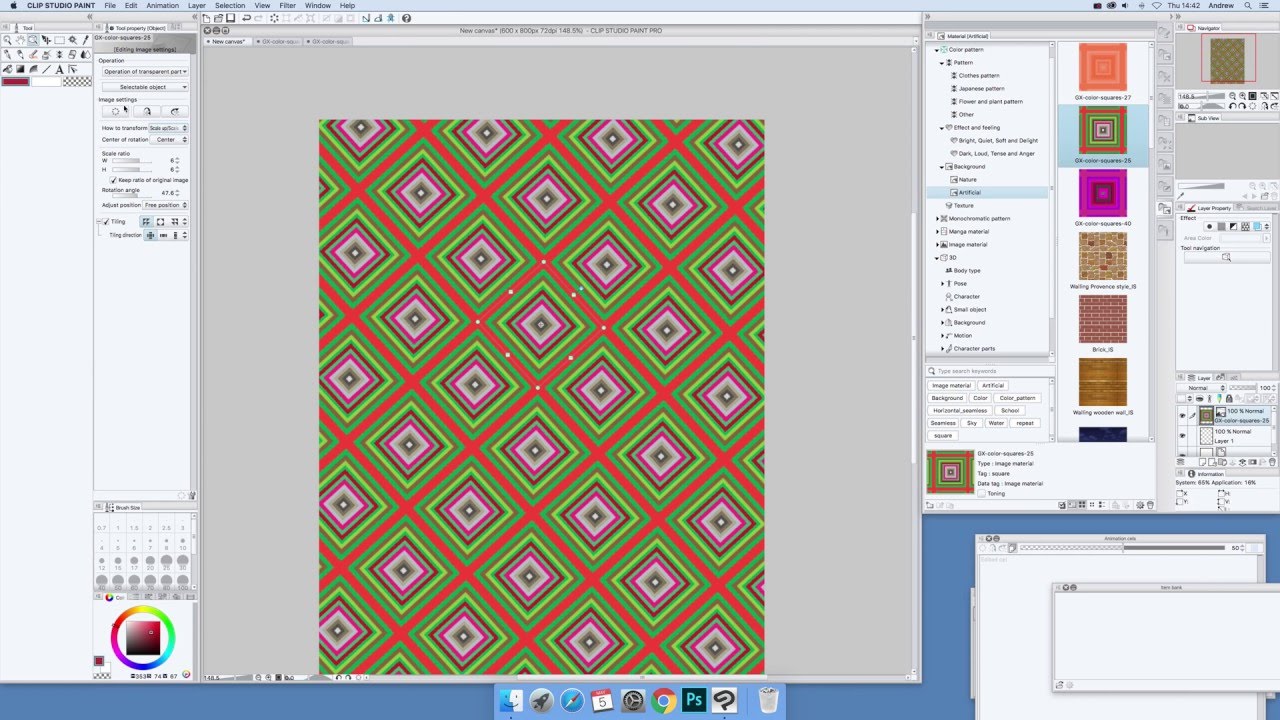Screen dimensions: 1280x720
Task: Expand the Manga material tree node
Action: pyautogui.click(x=937, y=231)
